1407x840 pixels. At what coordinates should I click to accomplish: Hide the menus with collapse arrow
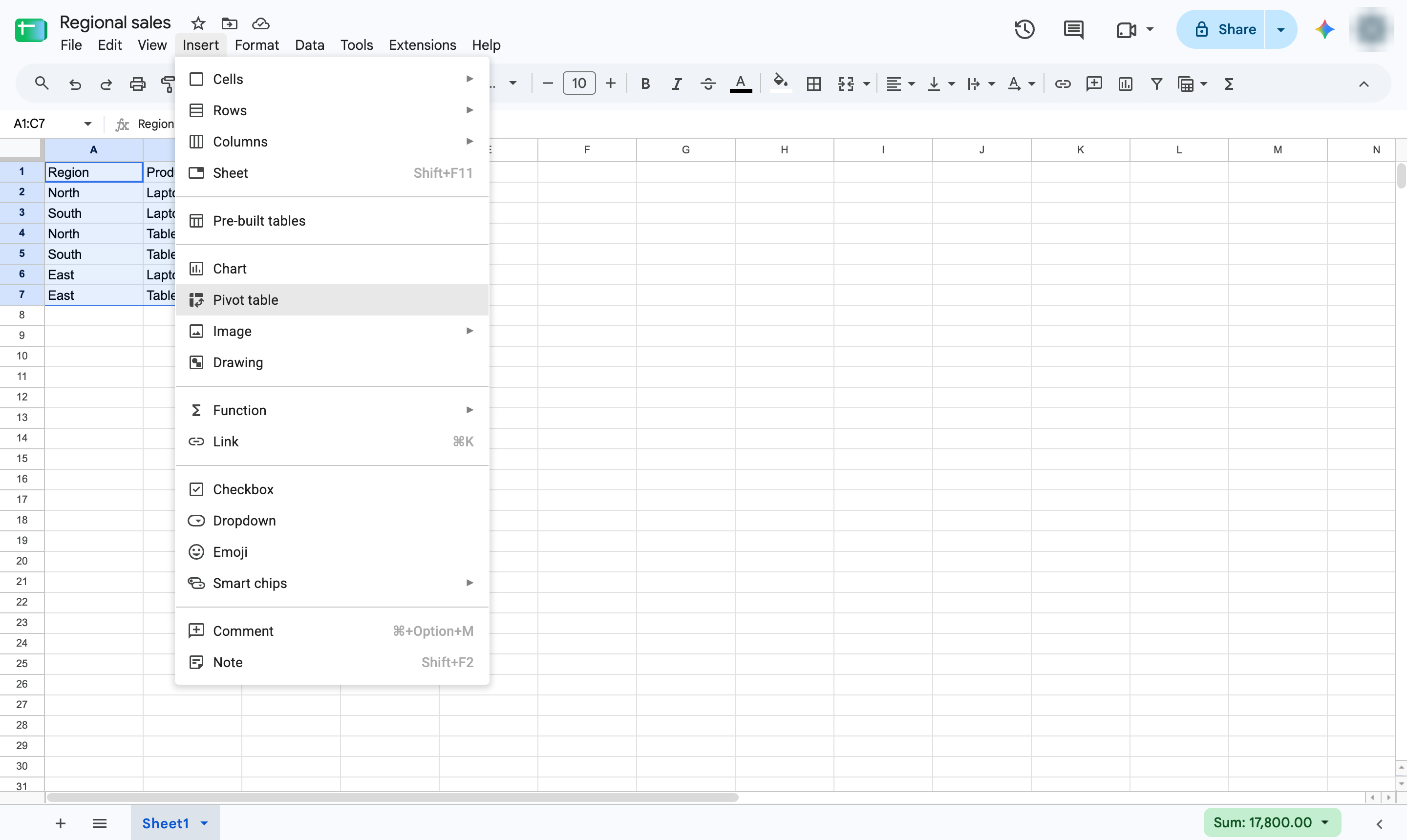(x=1364, y=84)
